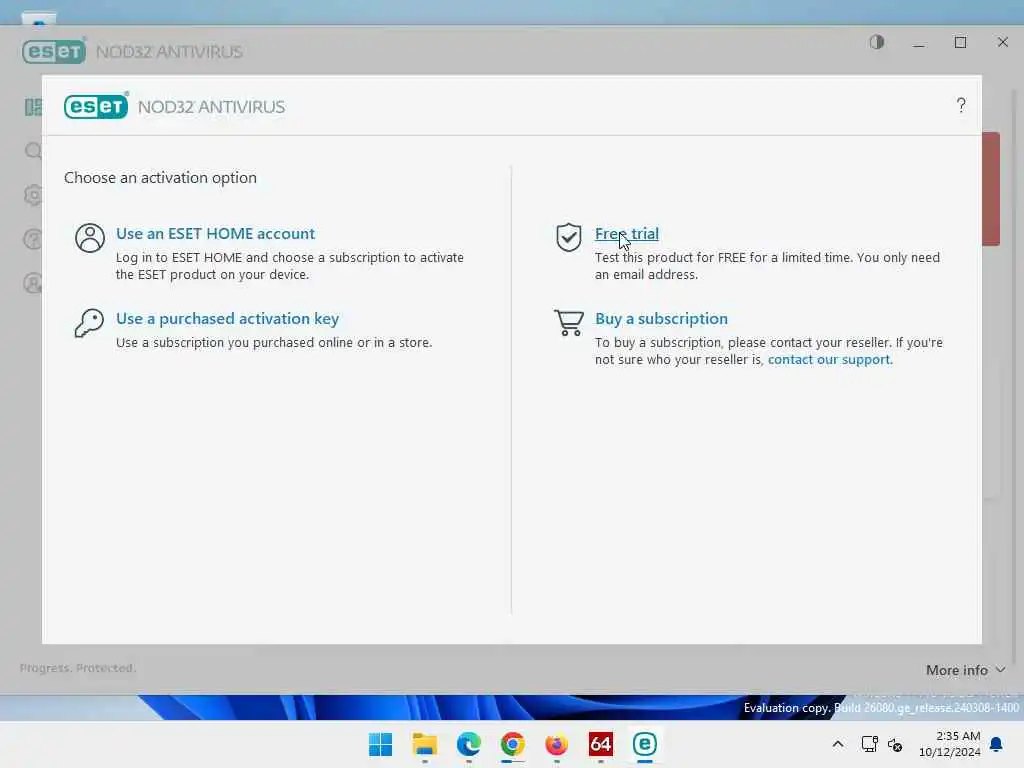Click the ESET logo in the activation dialog
This screenshot has height=768, width=1024.
pos(96,106)
